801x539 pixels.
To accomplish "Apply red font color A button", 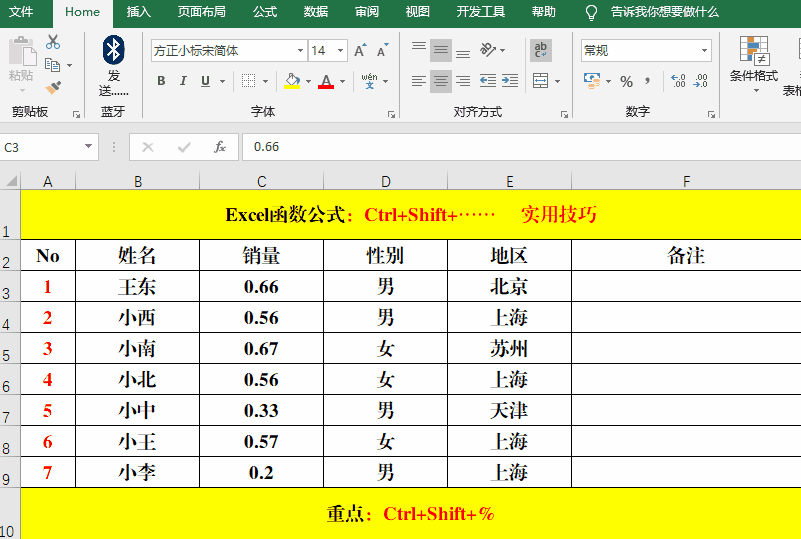I will coord(326,81).
